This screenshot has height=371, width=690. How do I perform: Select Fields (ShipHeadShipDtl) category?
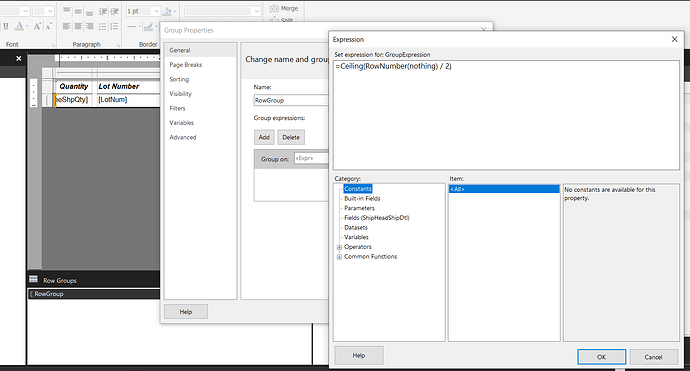point(377,218)
